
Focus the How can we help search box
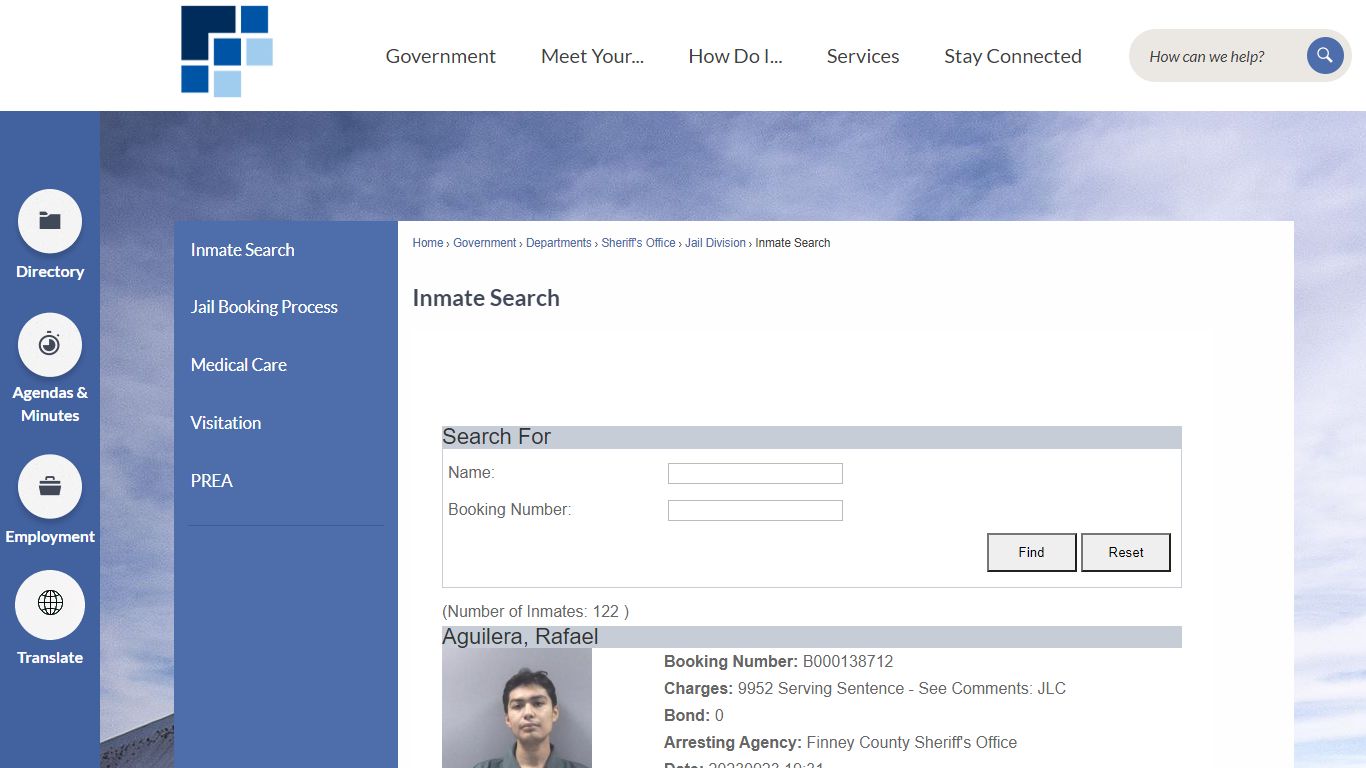point(1220,56)
